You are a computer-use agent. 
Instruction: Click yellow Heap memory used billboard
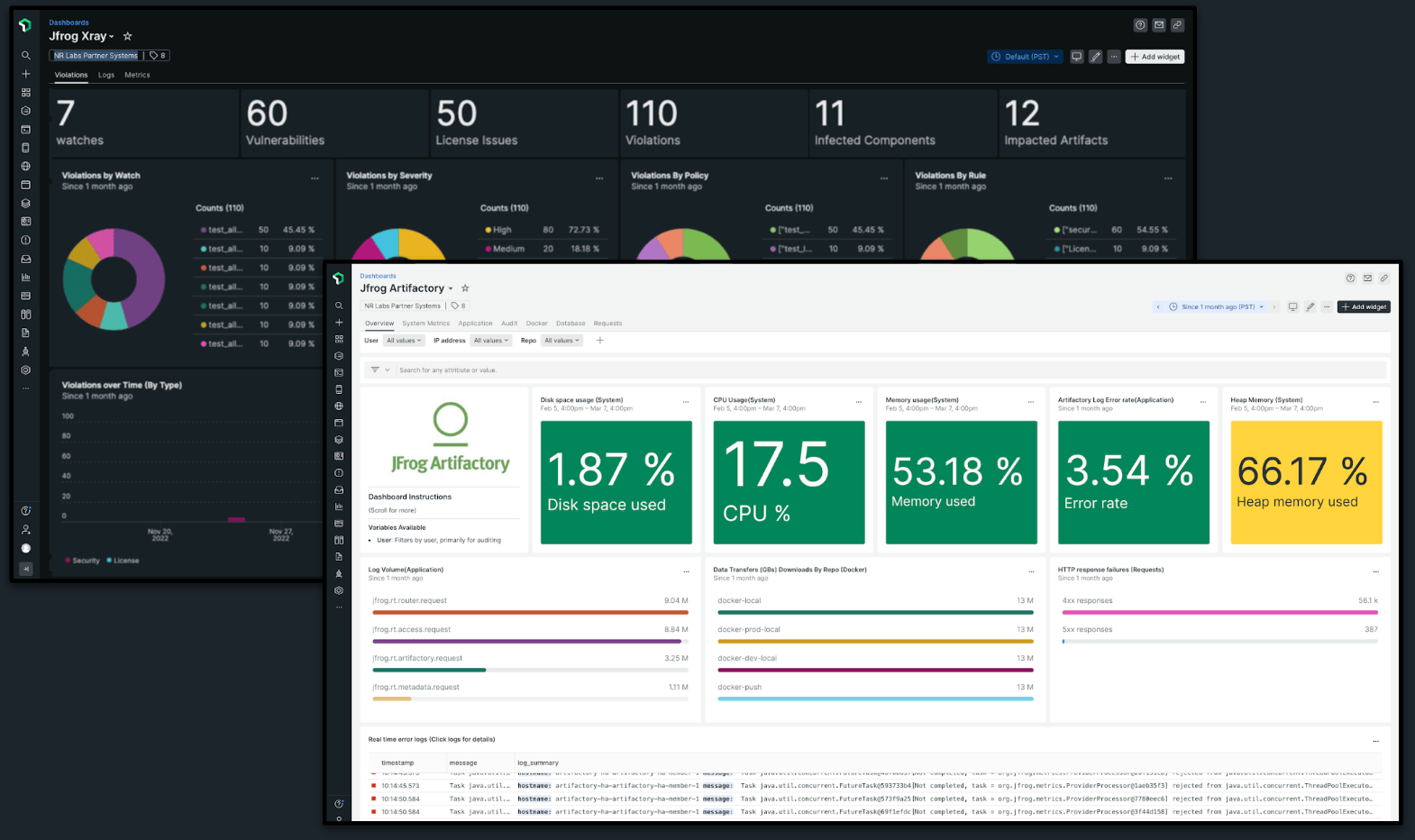pyautogui.click(x=1306, y=482)
